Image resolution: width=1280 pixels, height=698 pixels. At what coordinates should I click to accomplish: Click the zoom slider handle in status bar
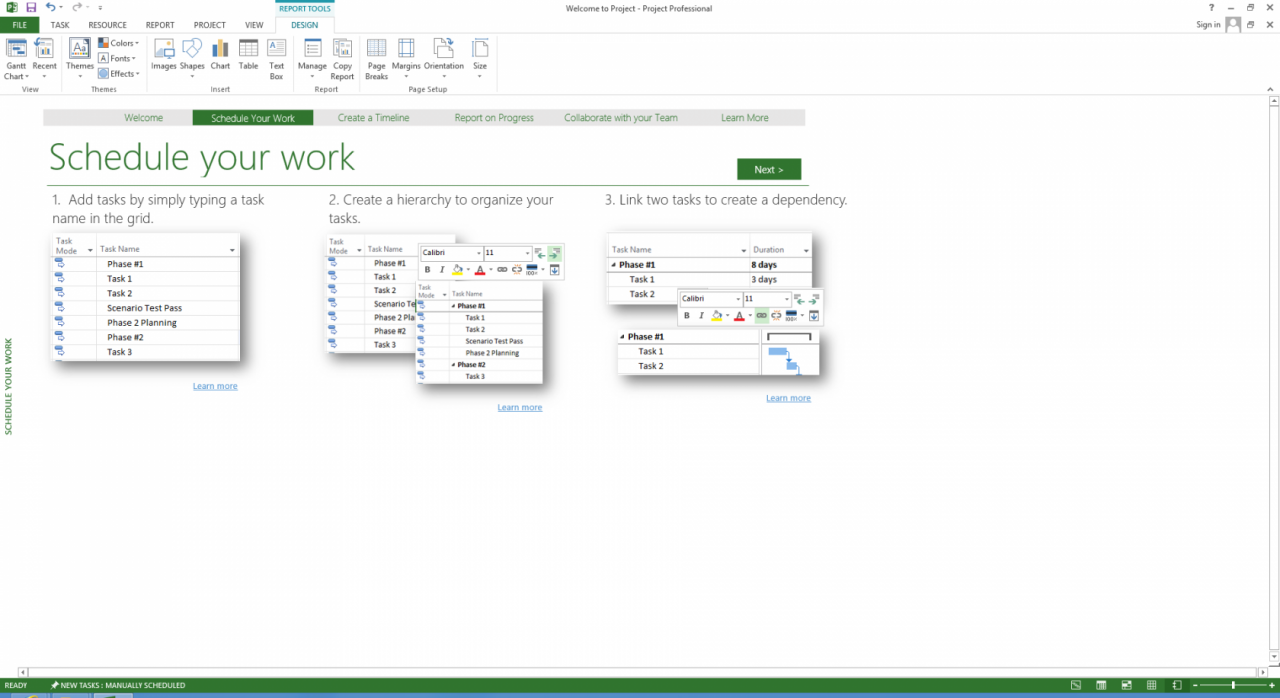coord(1233,685)
